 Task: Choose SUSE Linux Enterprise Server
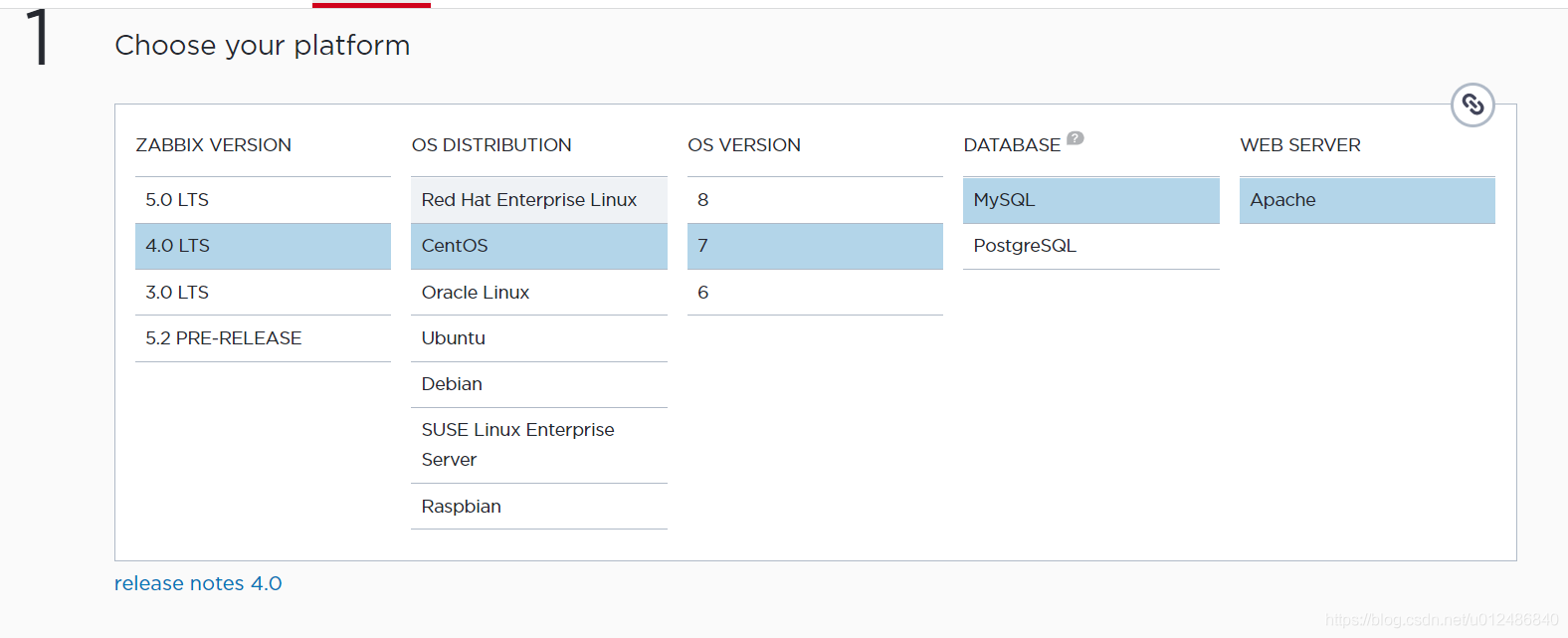coord(539,445)
